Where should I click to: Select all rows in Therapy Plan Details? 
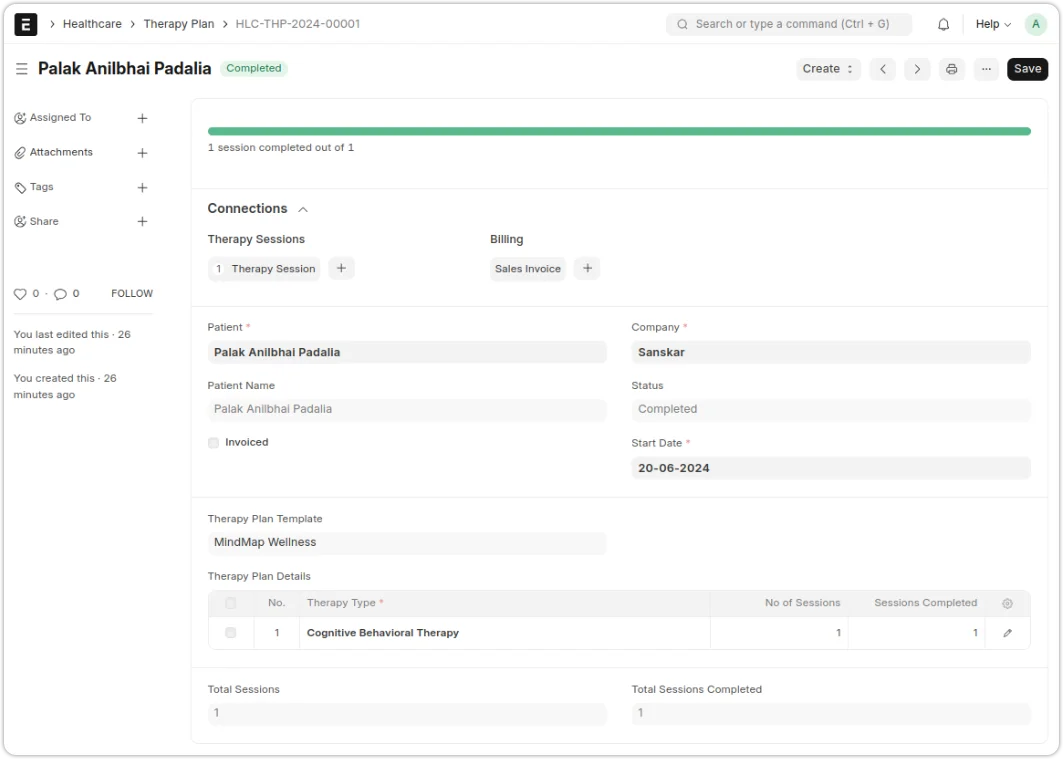tap(231, 603)
